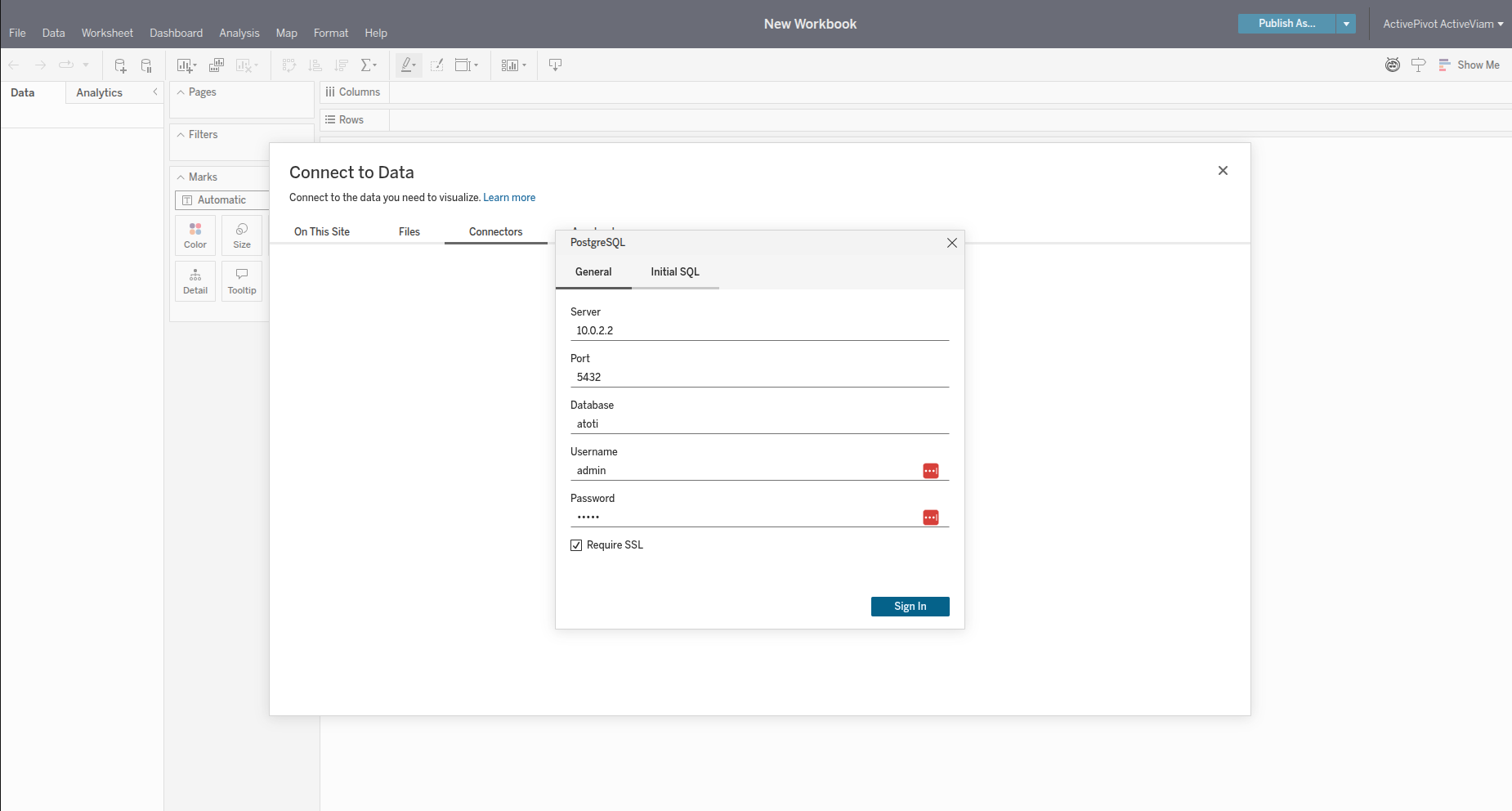Select the On This Site tab
The height and width of the screenshot is (811, 1512).
click(322, 232)
